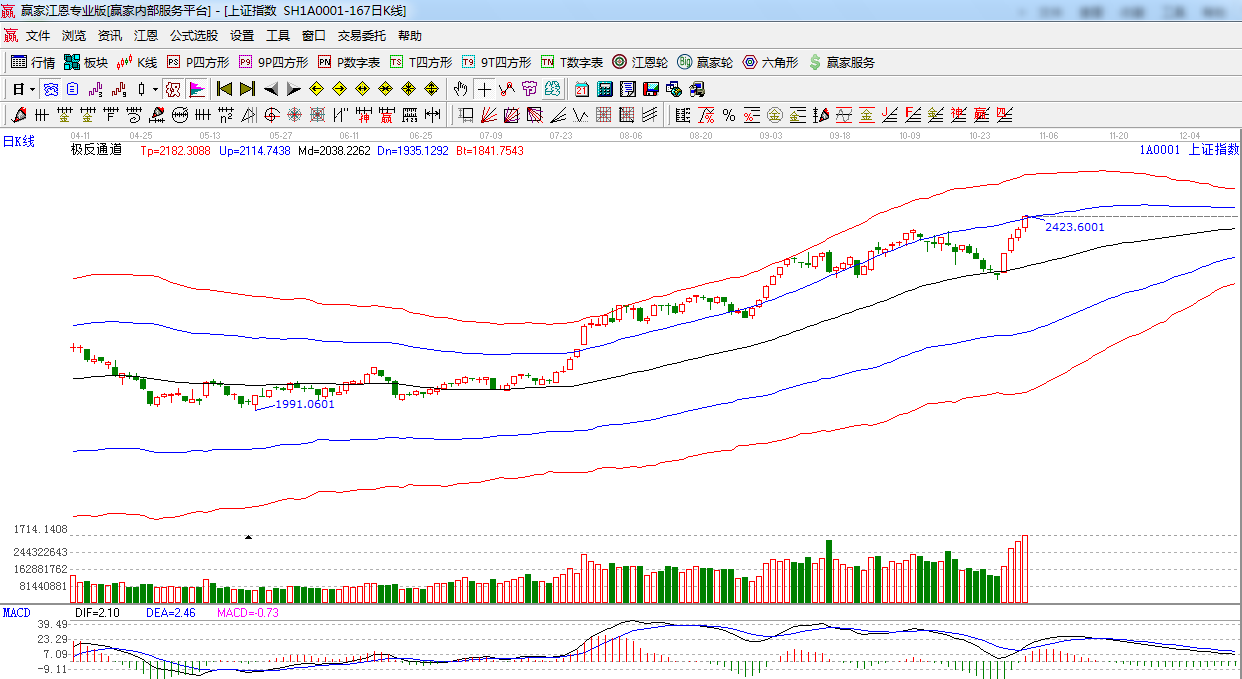Click the calculator icon in the toolbar
The image size is (1242, 679).
[604, 89]
